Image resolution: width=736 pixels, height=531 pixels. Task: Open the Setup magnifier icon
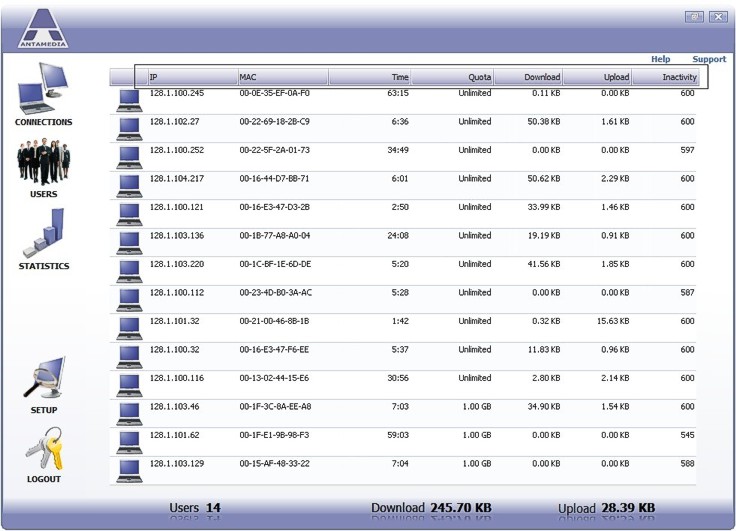pyautogui.click(x=43, y=379)
